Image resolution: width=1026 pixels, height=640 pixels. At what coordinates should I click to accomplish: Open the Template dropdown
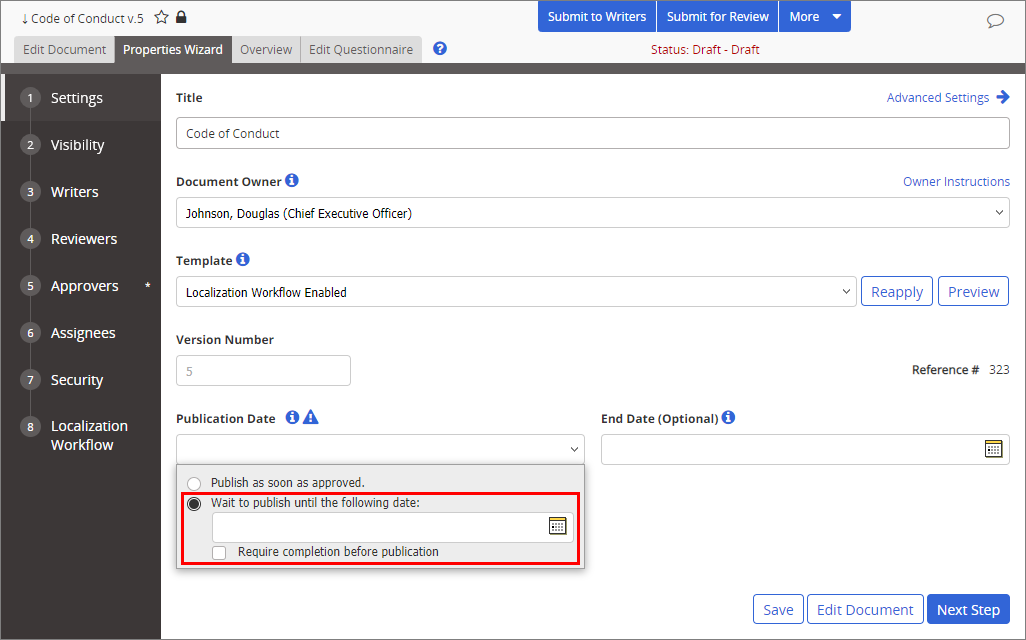tap(516, 292)
